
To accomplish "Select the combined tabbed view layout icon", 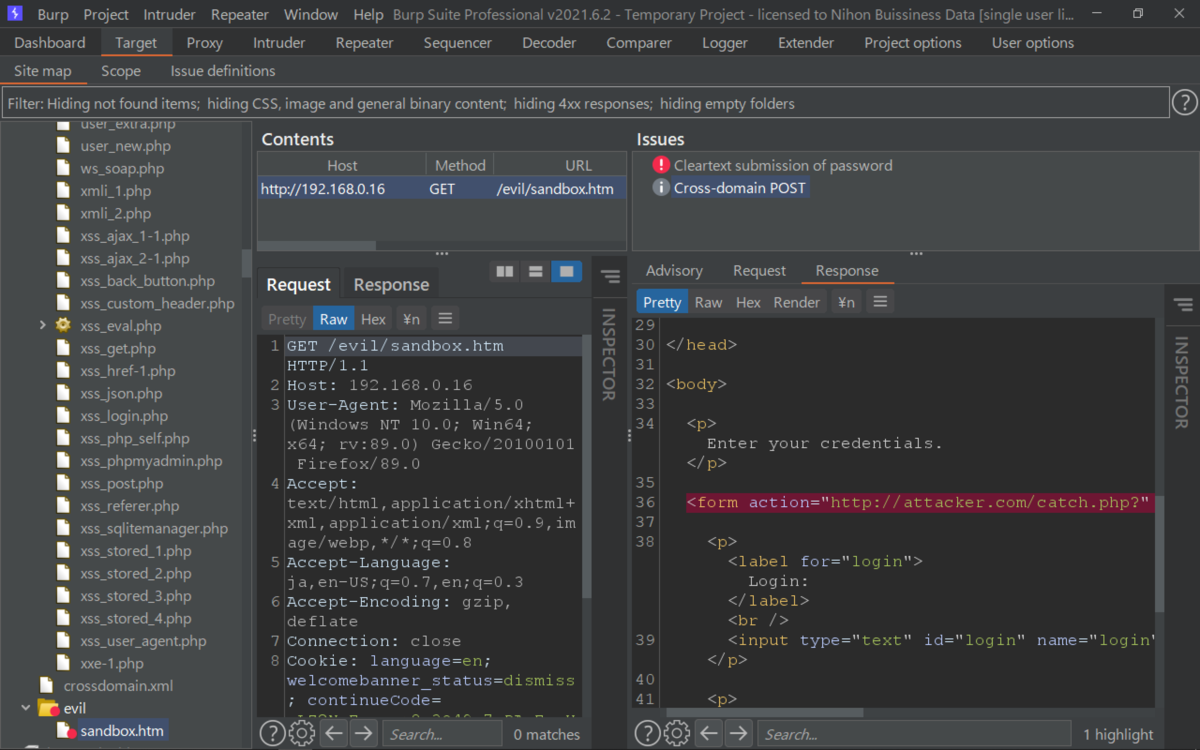I will pyautogui.click(x=567, y=271).
